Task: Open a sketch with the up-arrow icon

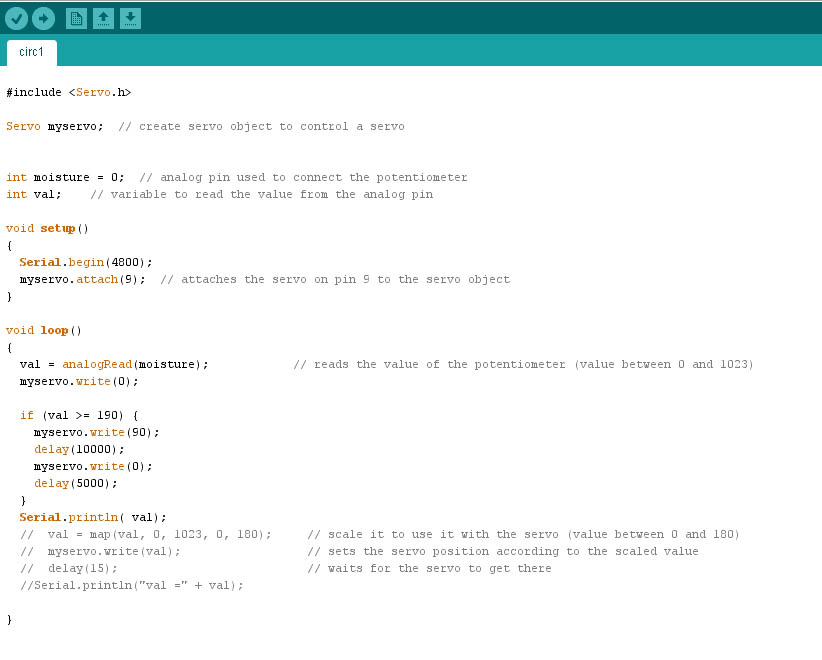Action: tap(103, 19)
